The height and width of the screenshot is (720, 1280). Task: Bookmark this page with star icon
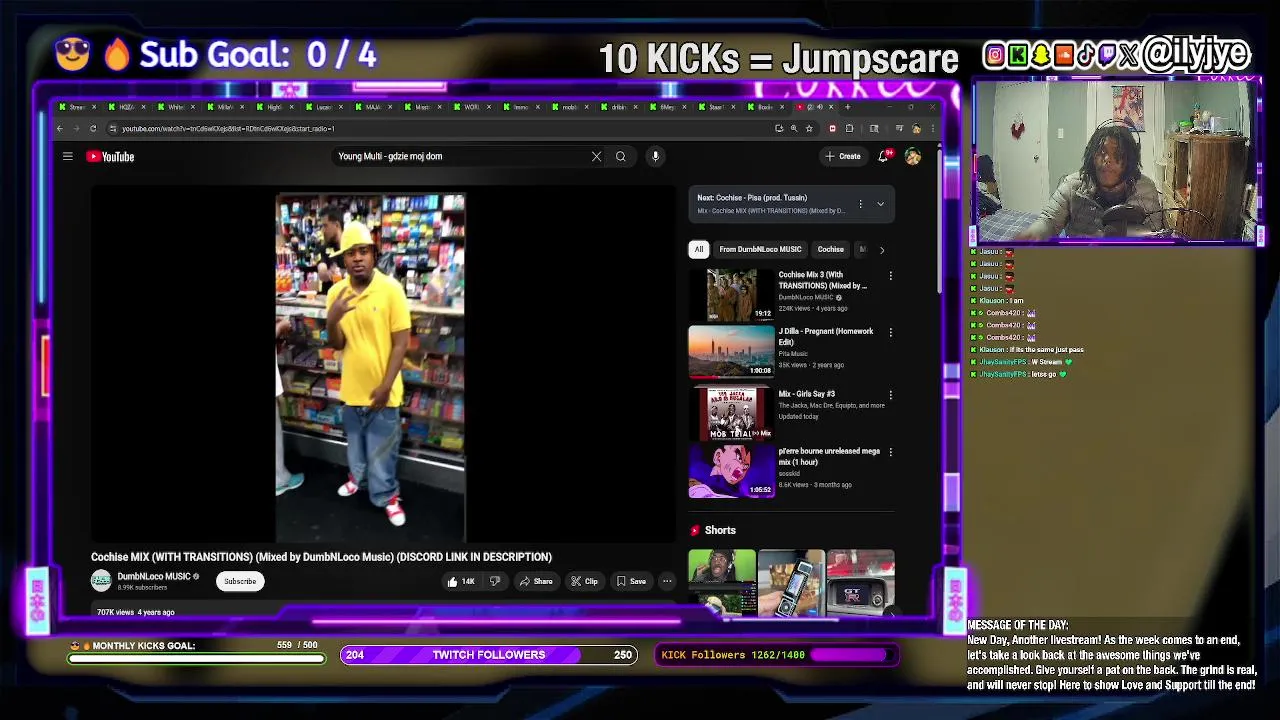pyautogui.click(x=808, y=128)
